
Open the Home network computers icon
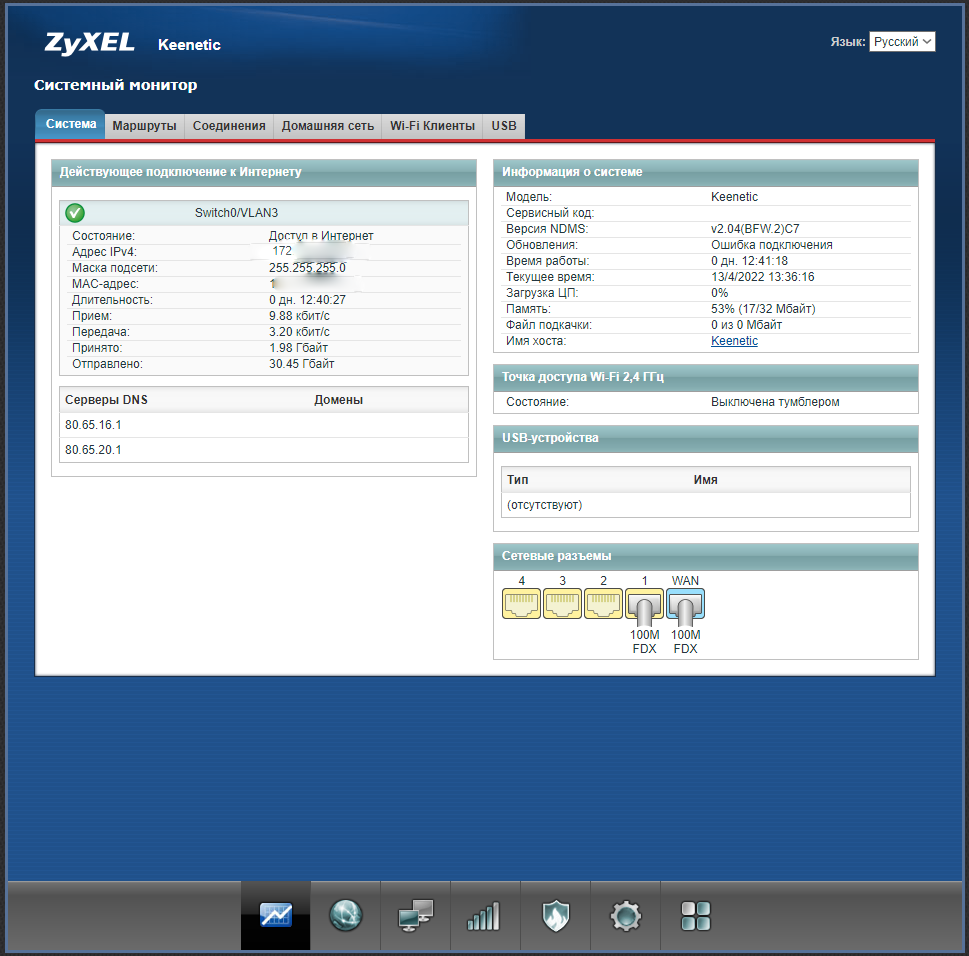[415, 915]
